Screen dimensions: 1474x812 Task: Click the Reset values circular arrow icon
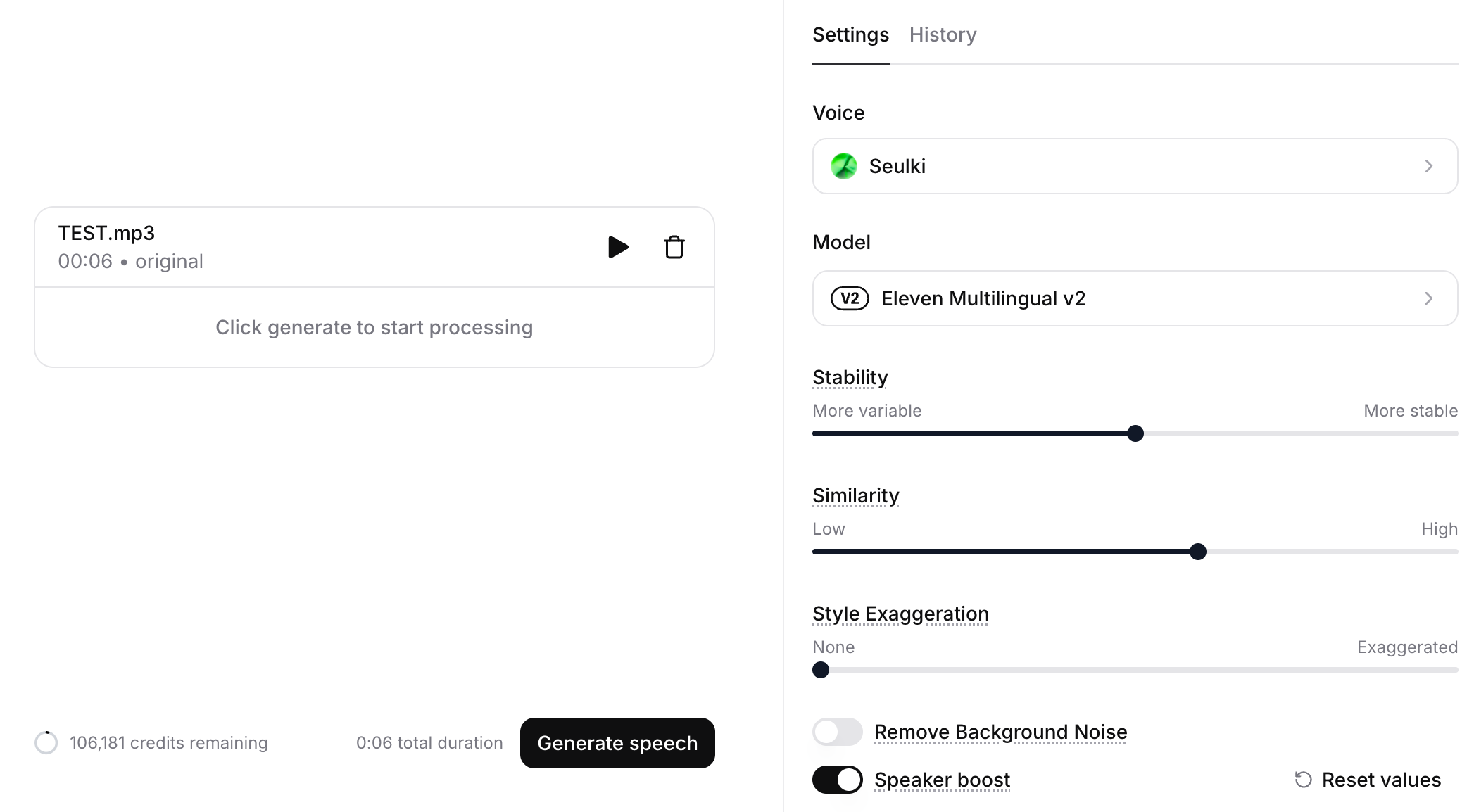[x=1303, y=780]
